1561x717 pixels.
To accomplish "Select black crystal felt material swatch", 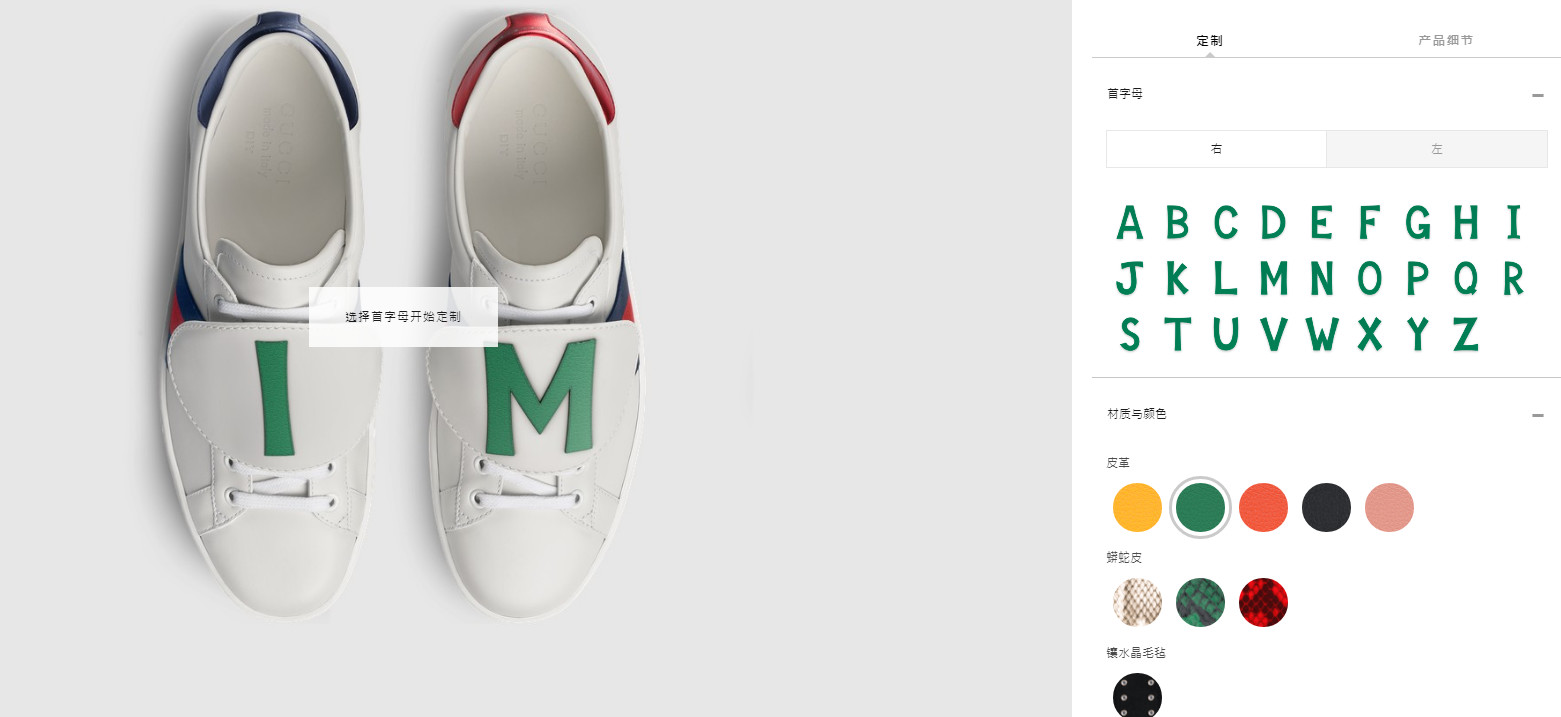I will coord(1137,696).
